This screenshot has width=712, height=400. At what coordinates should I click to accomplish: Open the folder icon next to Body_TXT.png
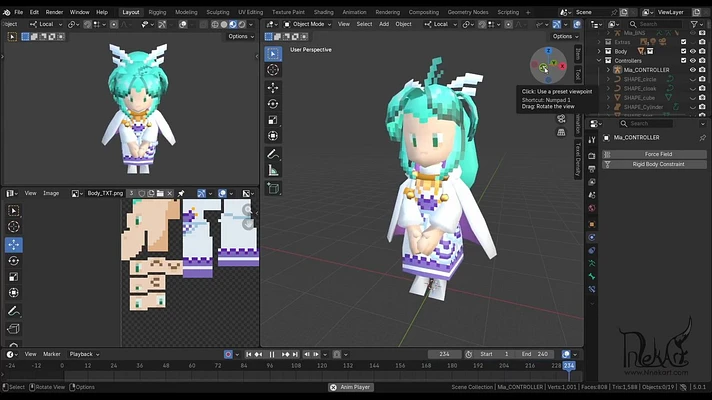(x=160, y=193)
